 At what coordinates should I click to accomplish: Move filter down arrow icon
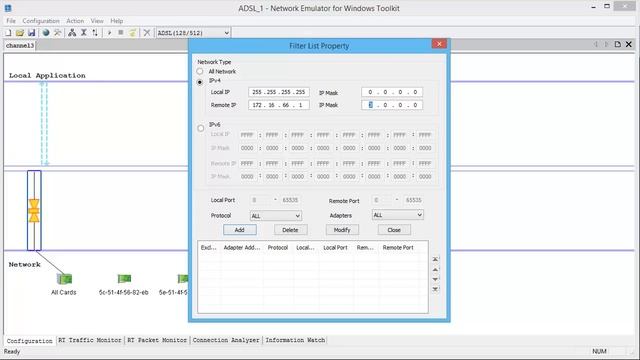436,279
